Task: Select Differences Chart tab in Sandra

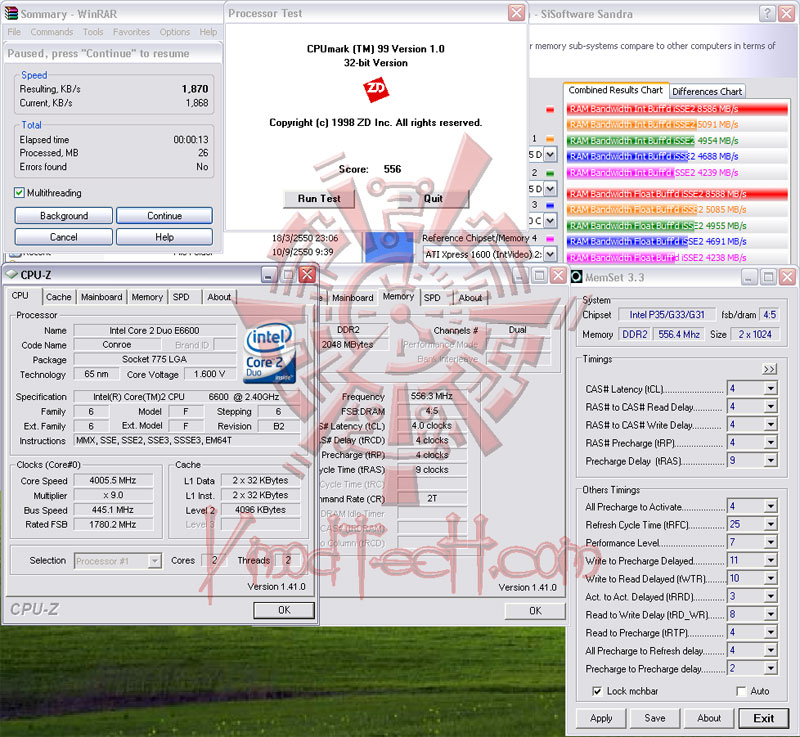Action: tap(707, 92)
